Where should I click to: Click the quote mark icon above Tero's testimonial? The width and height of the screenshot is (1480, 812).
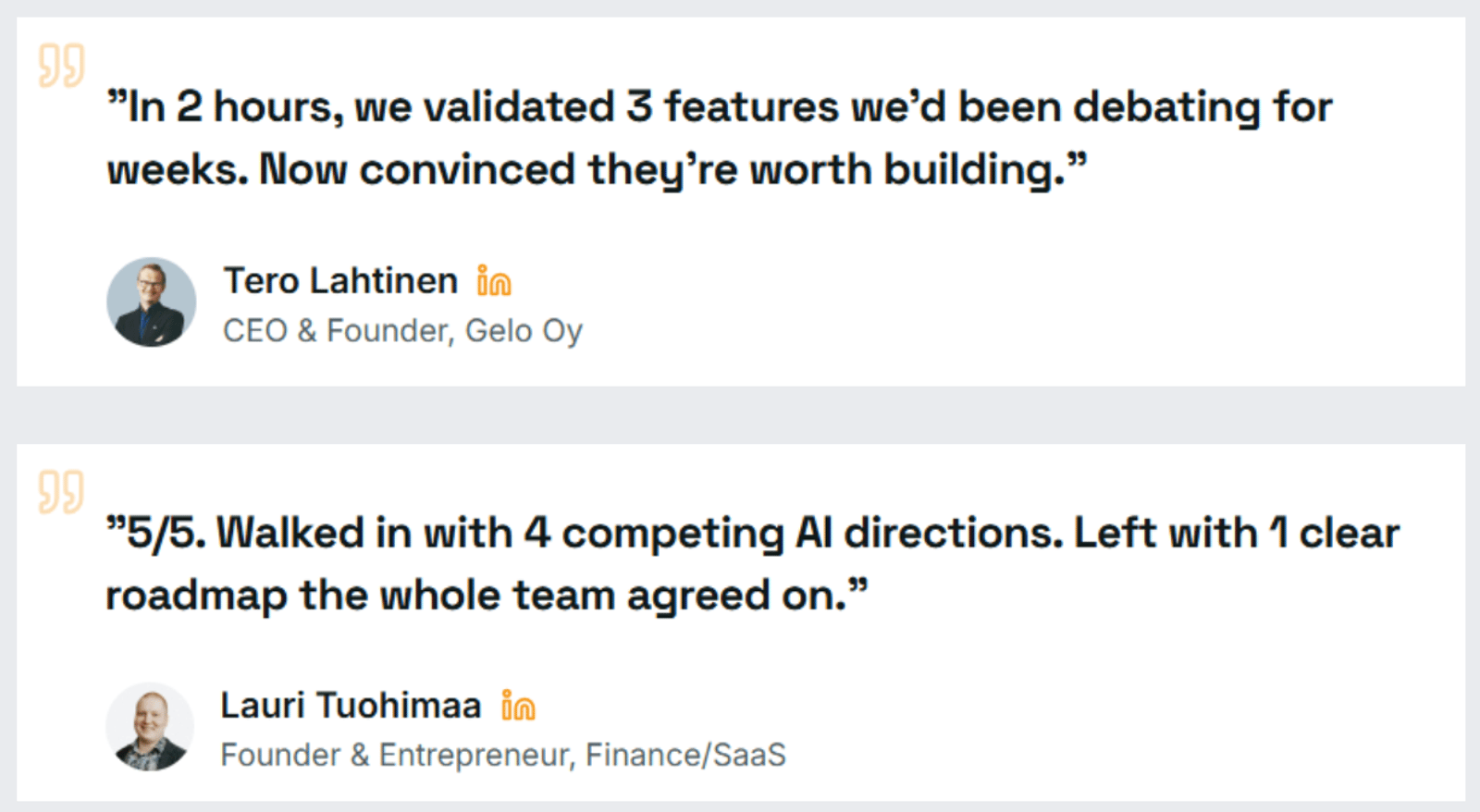coord(61,65)
